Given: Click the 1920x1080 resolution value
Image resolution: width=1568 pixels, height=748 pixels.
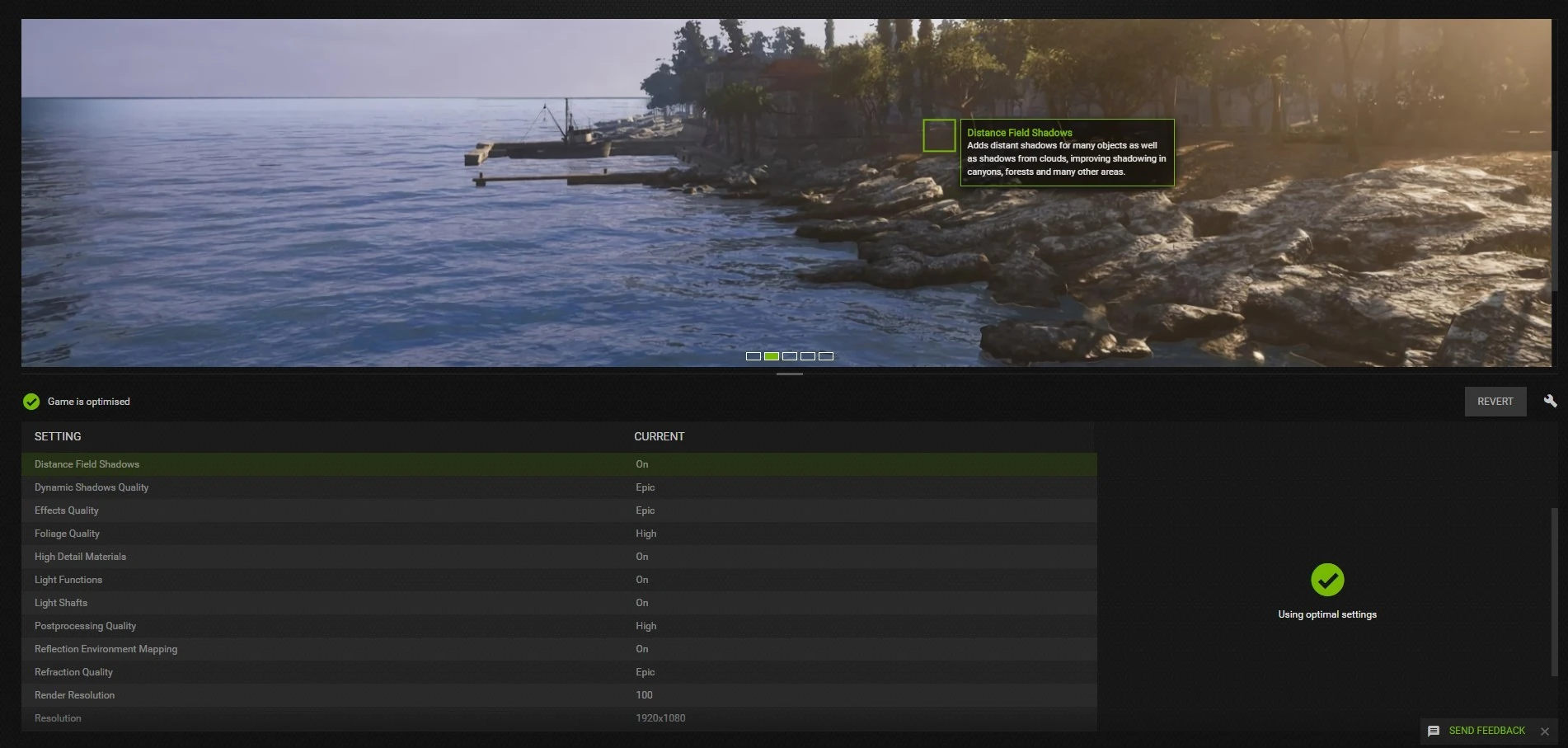Looking at the screenshot, I should point(660,718).
